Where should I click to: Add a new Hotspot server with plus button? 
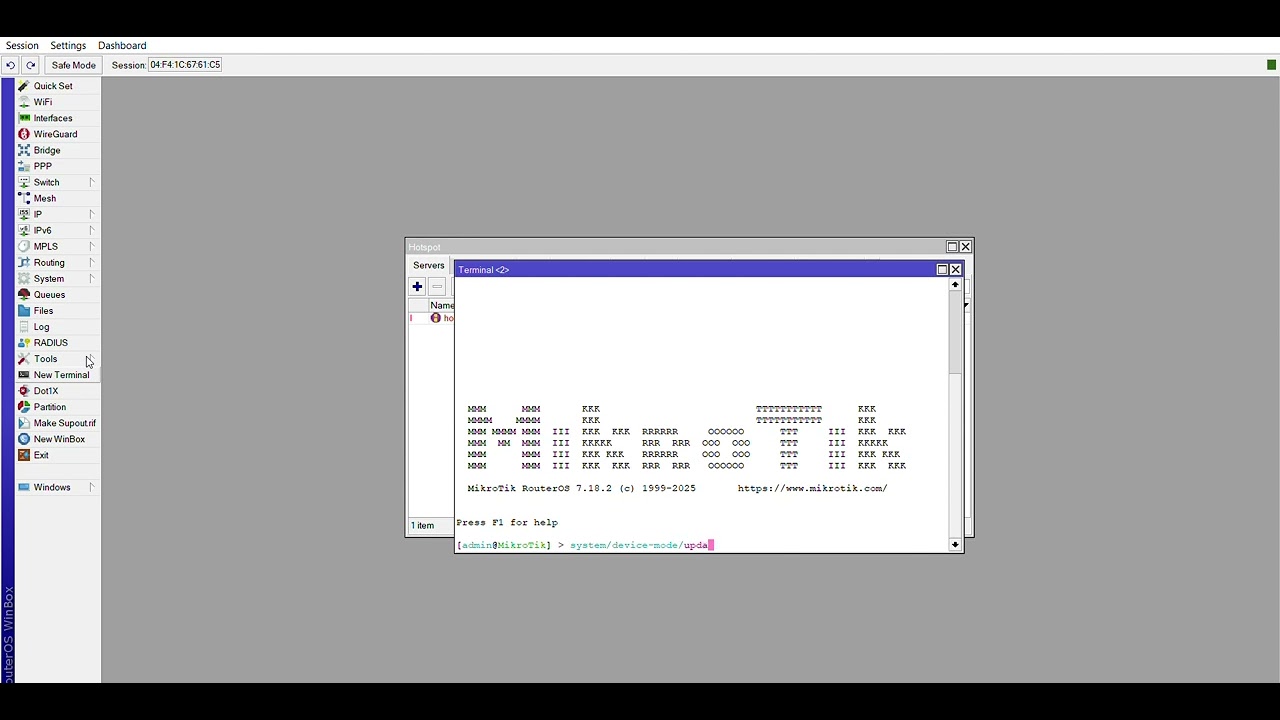(x=417, y=287)
